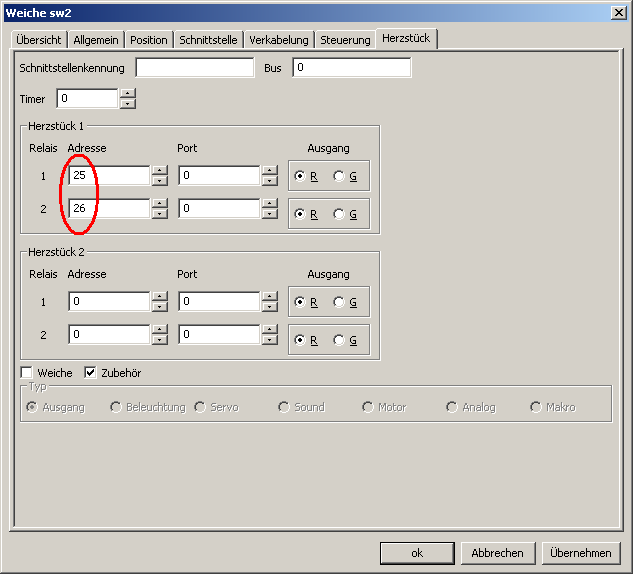Uncheck the Zubehör checkbox
The image size is (633, 574).
tap(90, 373)
